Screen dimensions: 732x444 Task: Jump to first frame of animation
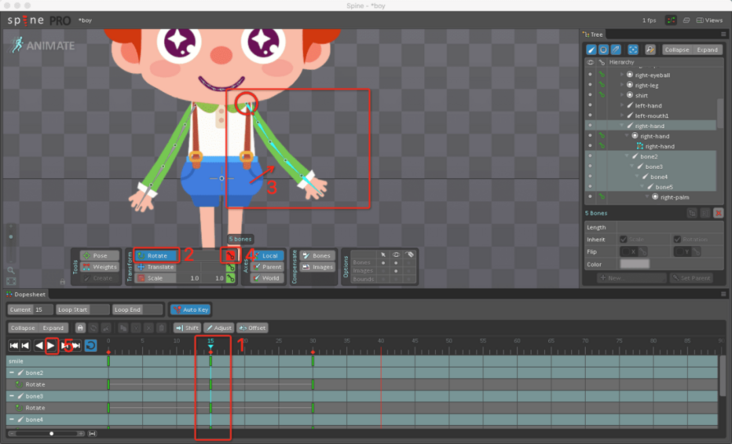tap(14, 345)
